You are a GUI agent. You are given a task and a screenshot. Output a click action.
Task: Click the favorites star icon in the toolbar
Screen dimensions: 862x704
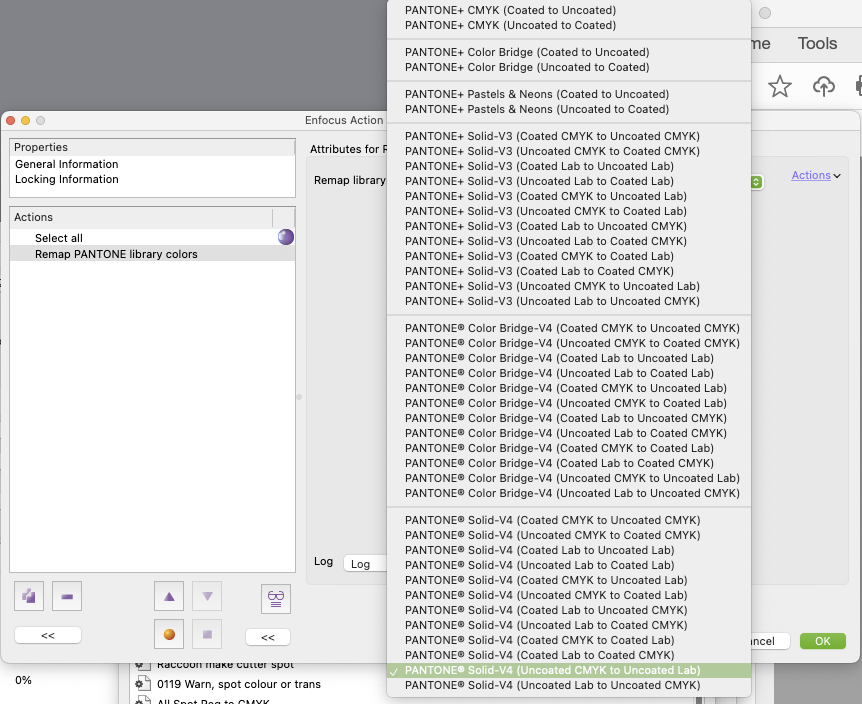click(780, 87)
